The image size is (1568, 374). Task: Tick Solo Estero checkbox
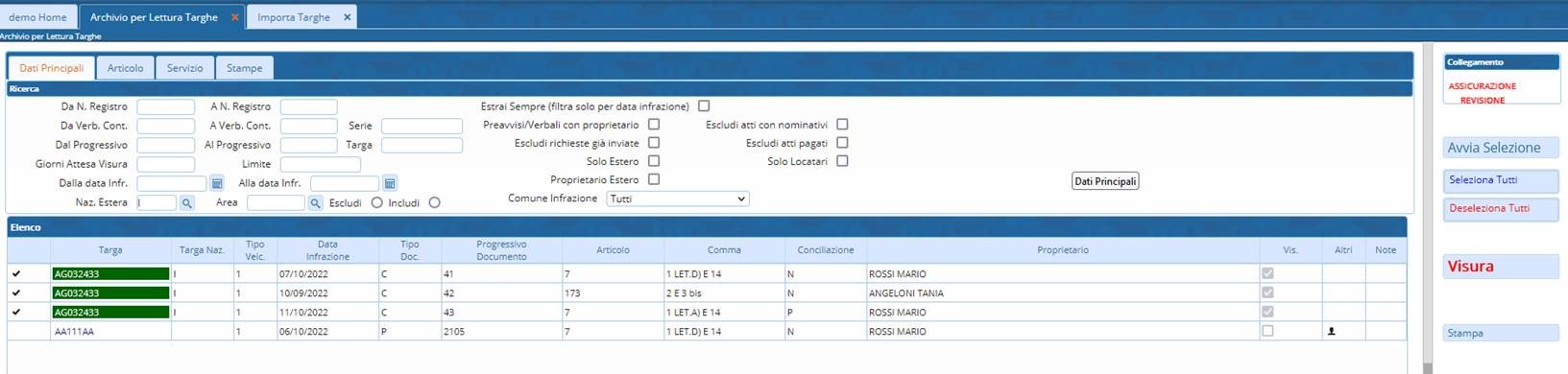(654, 161)
